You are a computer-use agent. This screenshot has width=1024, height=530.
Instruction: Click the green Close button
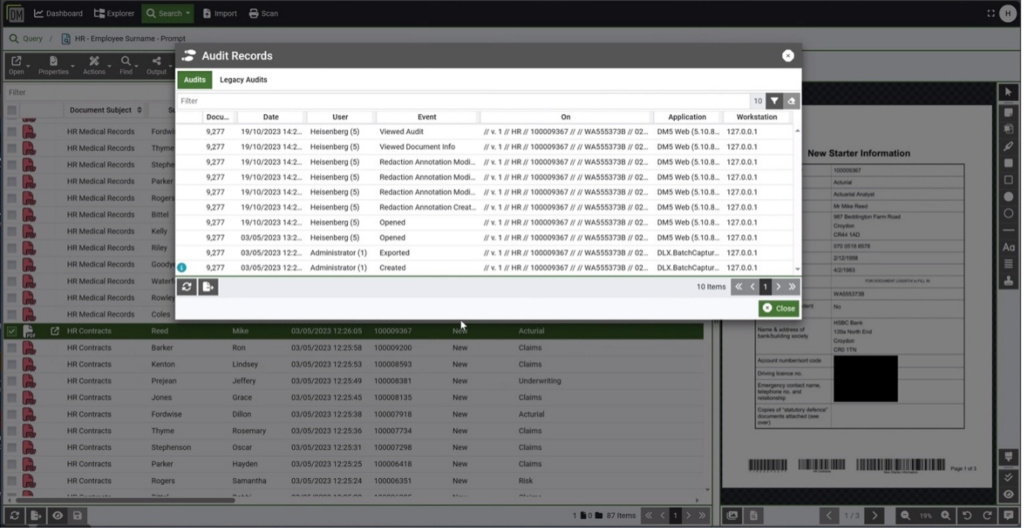[x=778, y=308]
